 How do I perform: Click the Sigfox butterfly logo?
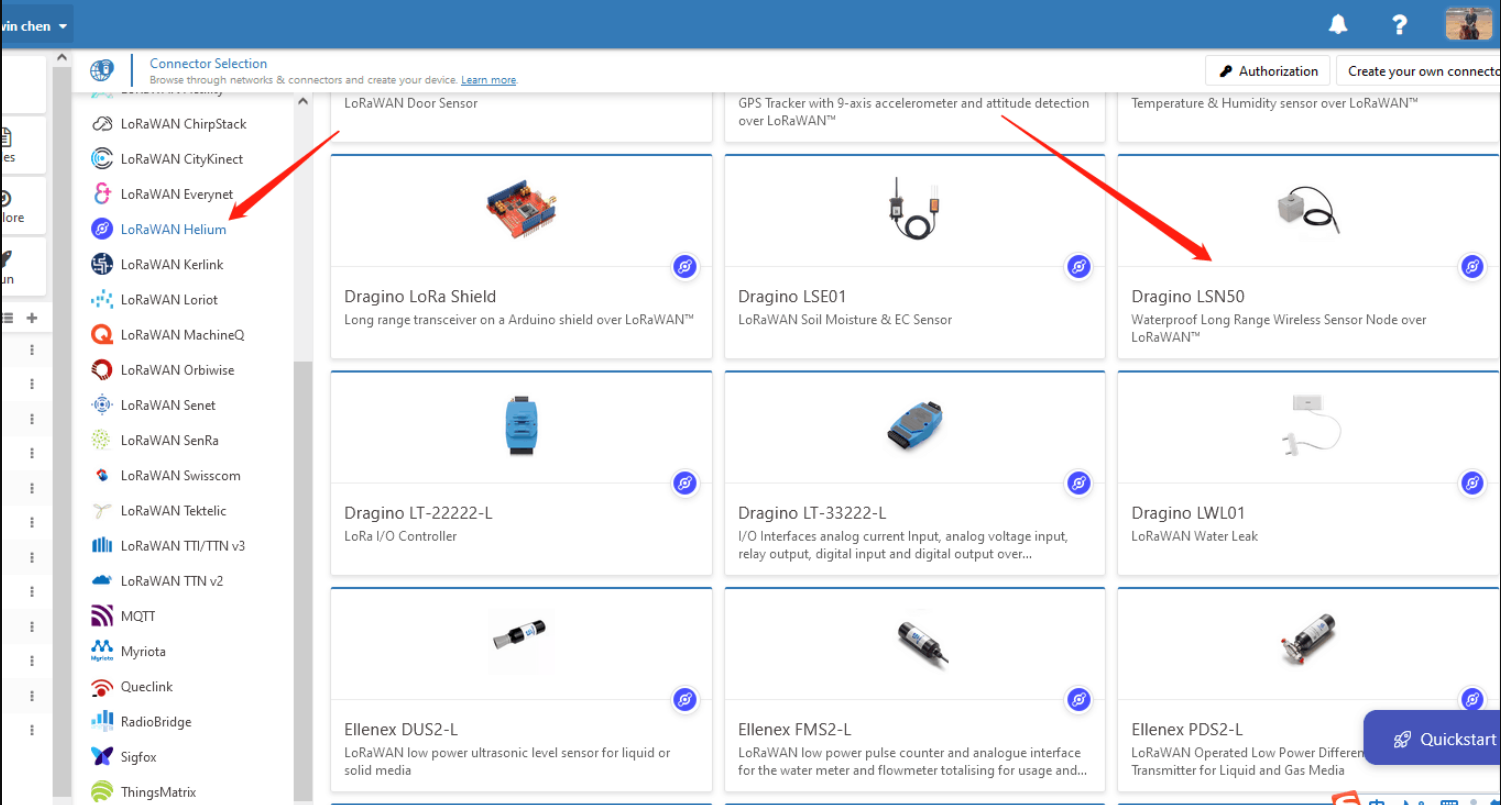click(x=102, y=757)
